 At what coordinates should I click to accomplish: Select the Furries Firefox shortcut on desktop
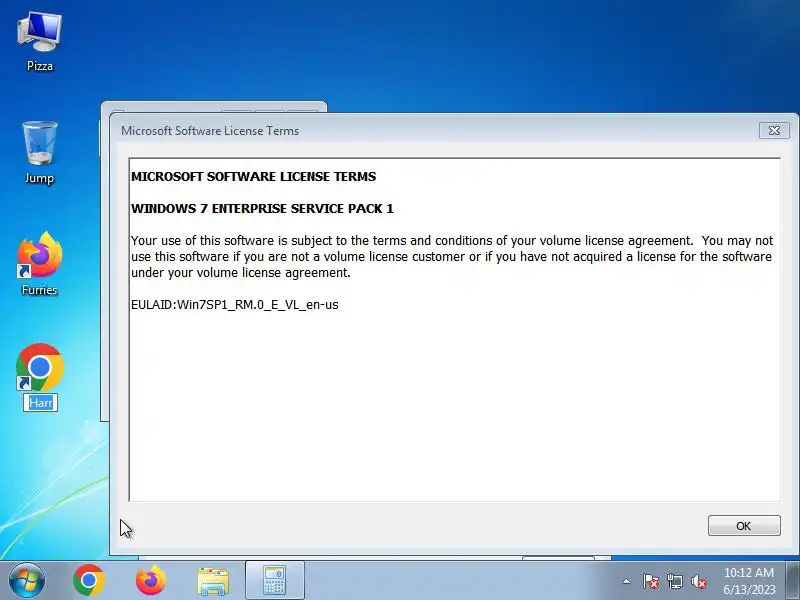40,264
